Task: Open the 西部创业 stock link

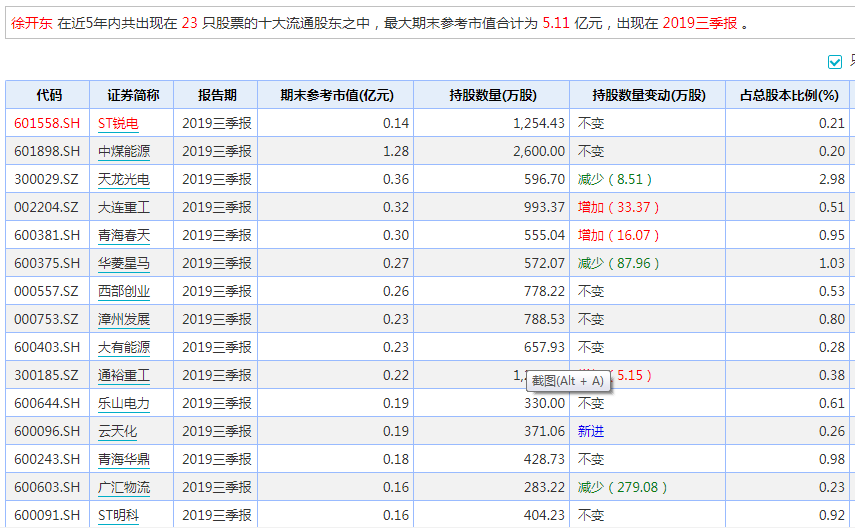Action: (124, 291)
